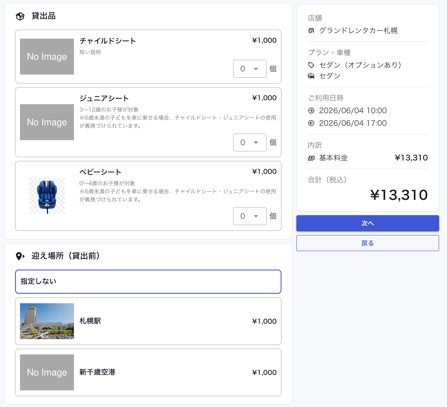Viewport: 447px width, 407px height.
Task: Click the 迎え場所 location pin icon
Action: (20, 256)
